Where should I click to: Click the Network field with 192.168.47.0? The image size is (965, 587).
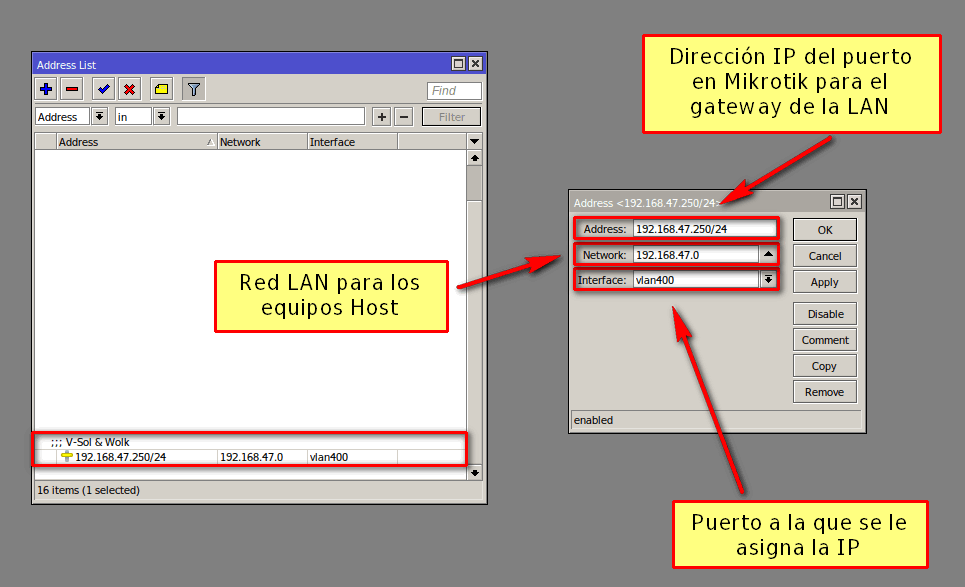click(696, 255)
